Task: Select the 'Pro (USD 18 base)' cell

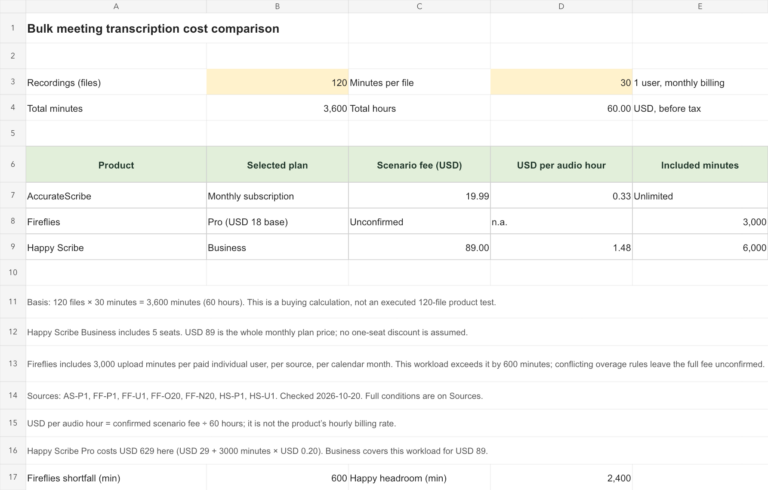Action: click(277, 221)
